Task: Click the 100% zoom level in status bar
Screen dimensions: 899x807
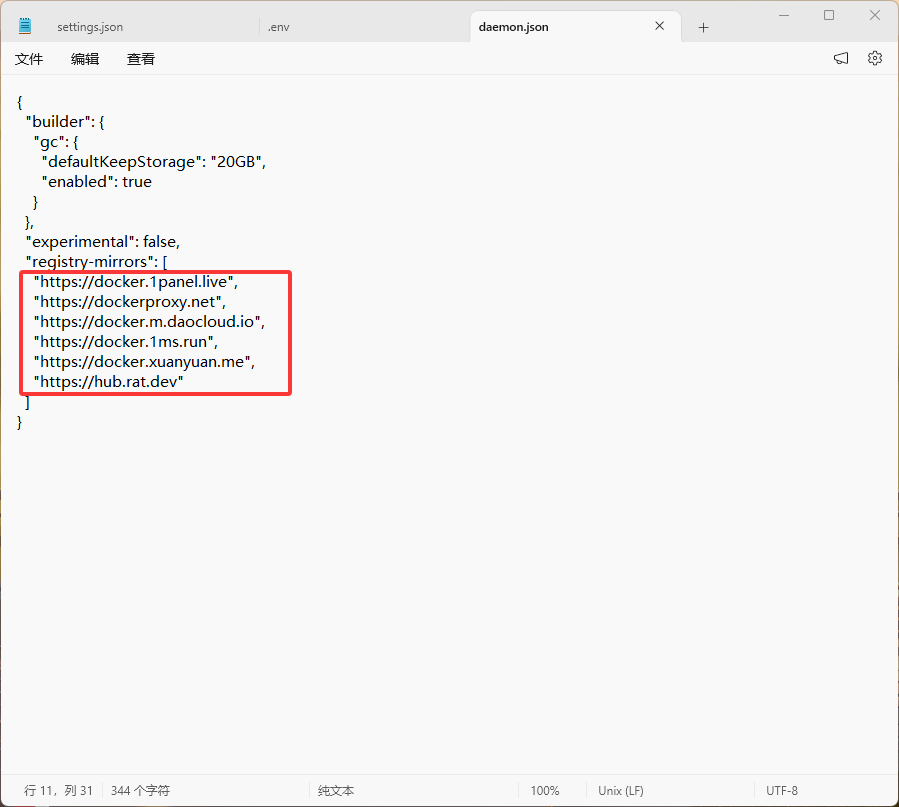Action: pyautogui.click(x=545, y=790)
